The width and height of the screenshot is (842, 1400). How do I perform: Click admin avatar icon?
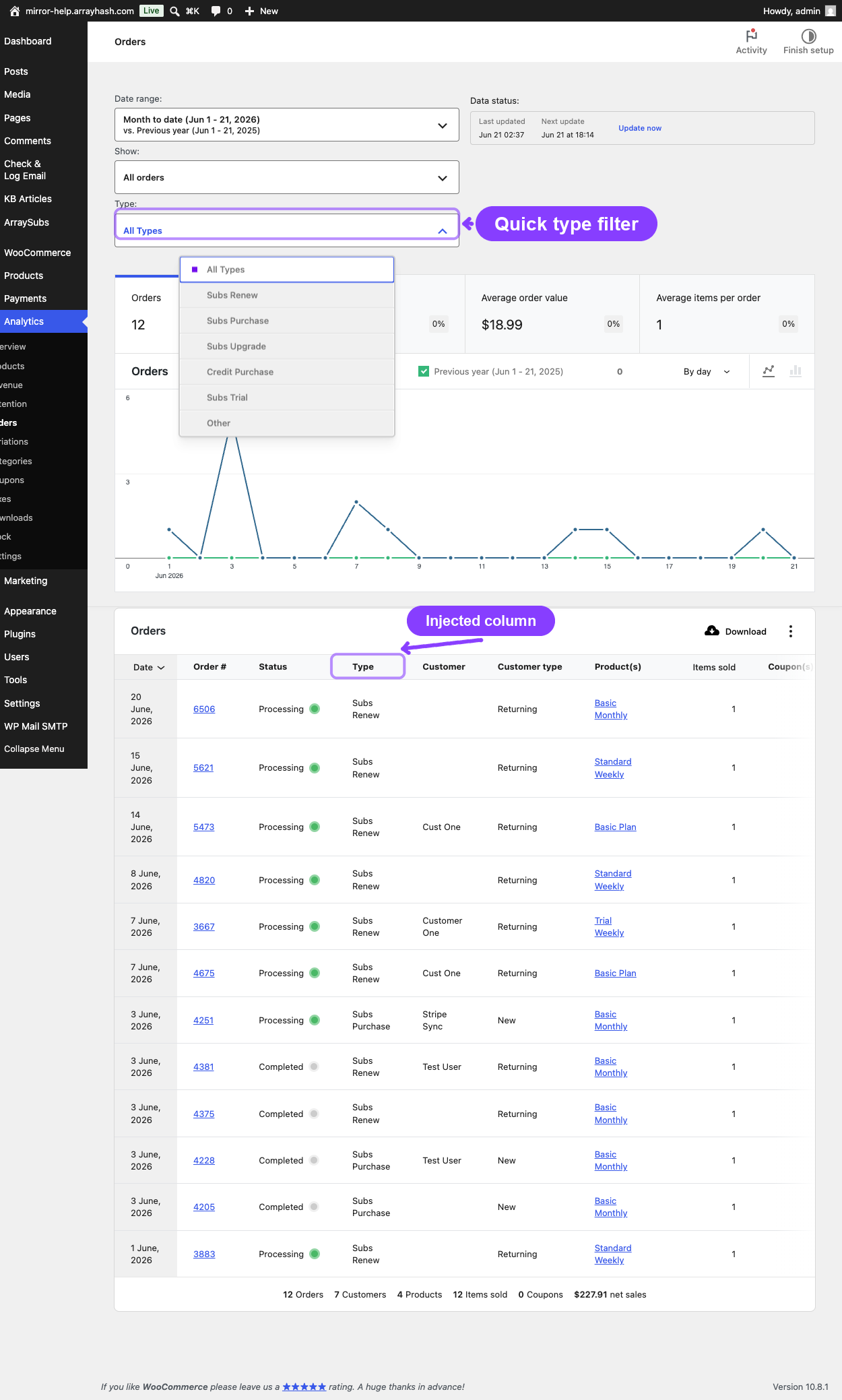pos(831,11)
